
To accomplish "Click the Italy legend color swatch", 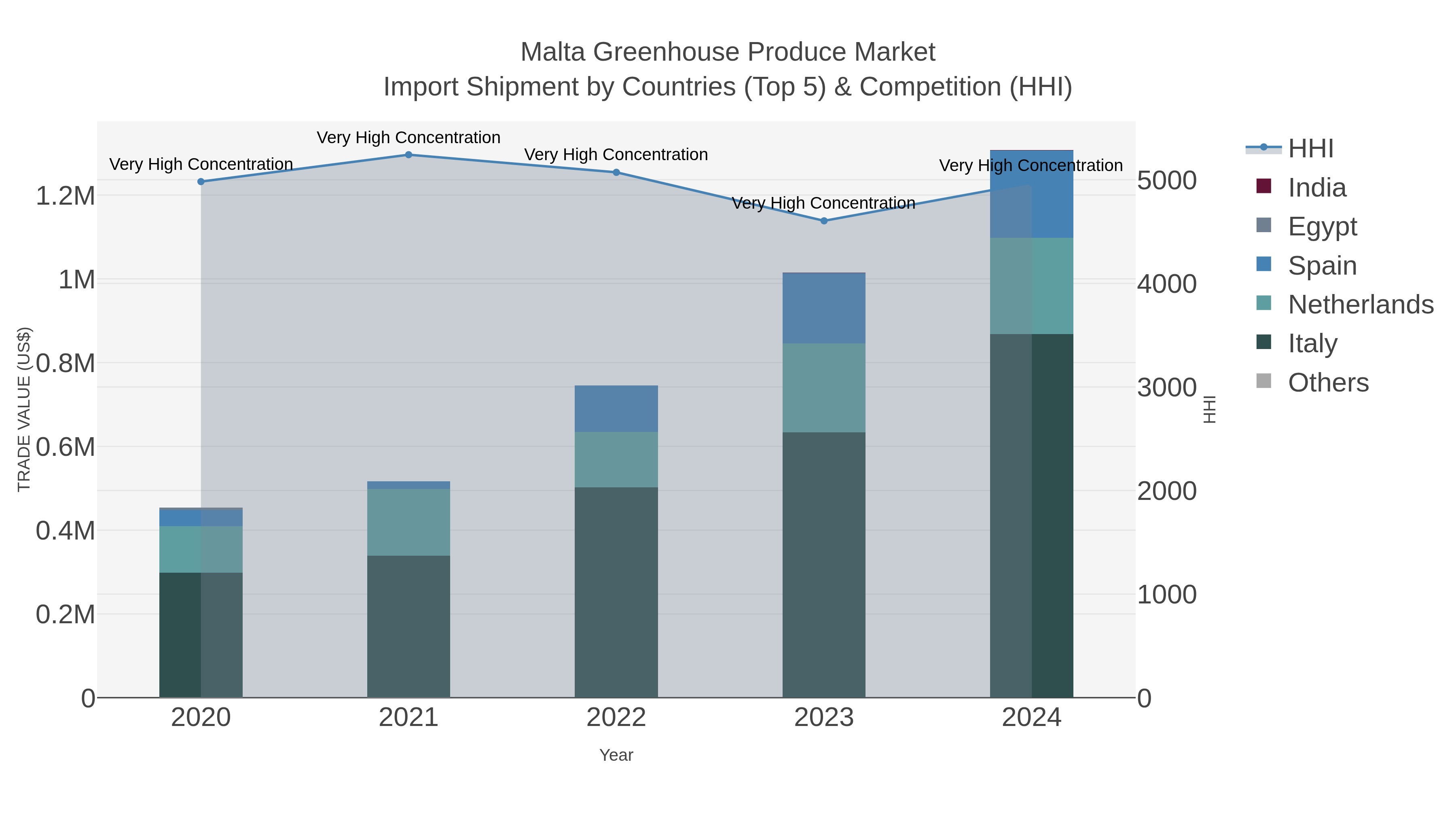I will pyautogui.click(x=1263, y=342).
